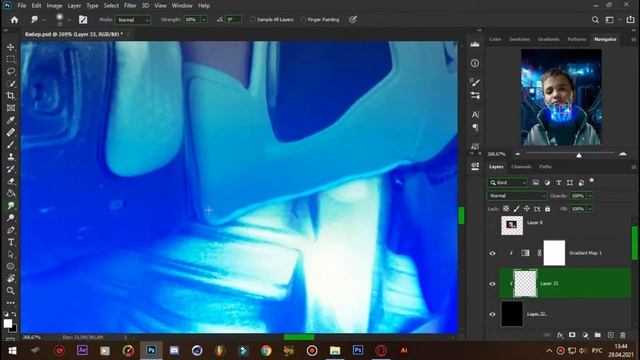640x360 pixels.
Task: Select the Lasso tool
Action: [11, 71]
